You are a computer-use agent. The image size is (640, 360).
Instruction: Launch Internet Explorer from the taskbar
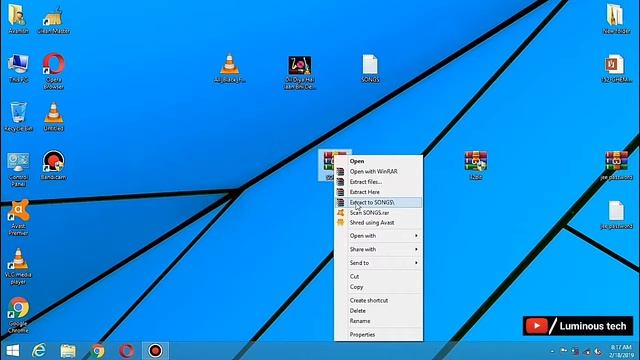(39, 351)
